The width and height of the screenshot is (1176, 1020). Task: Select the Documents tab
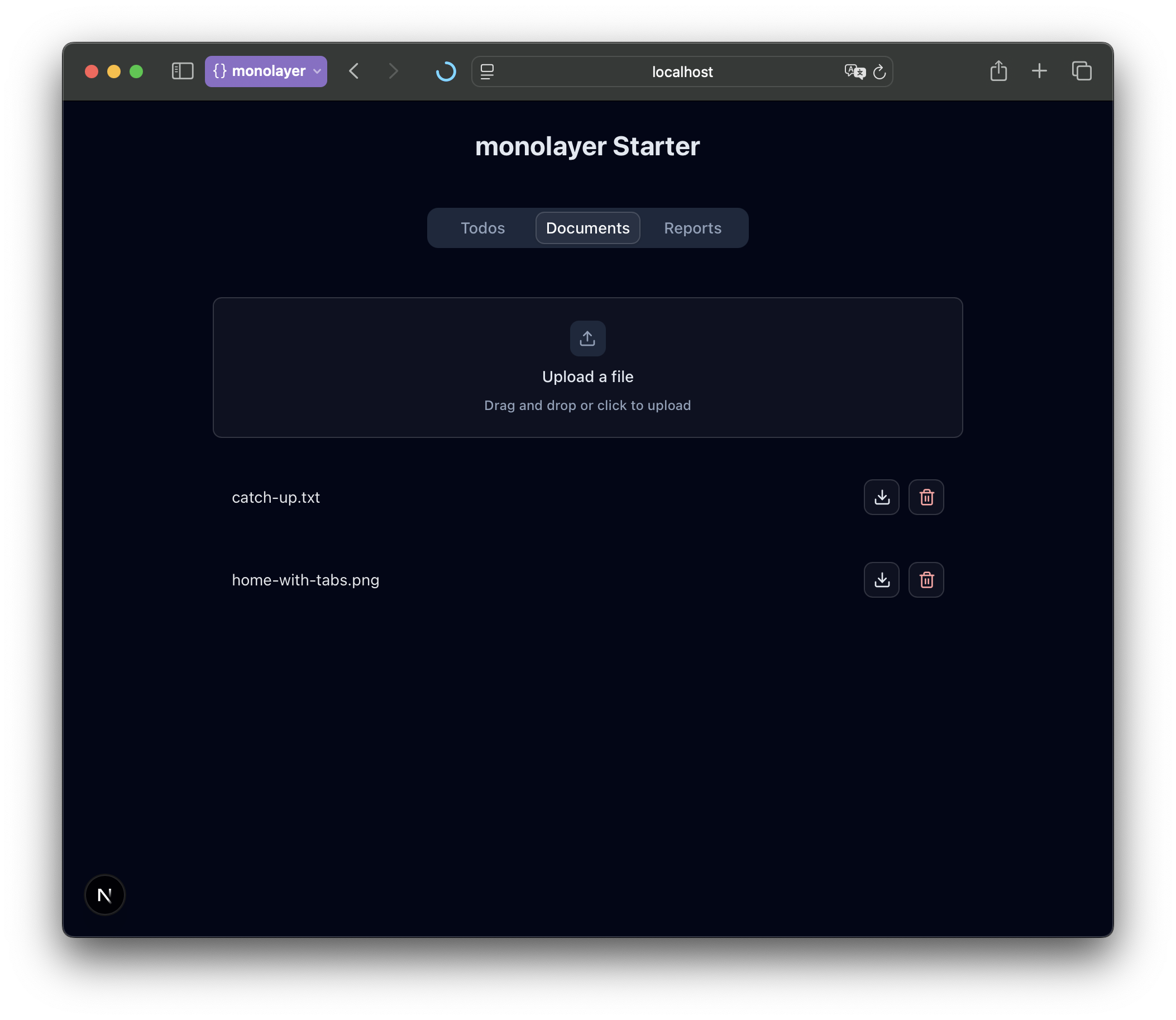[x=587, y=228]
